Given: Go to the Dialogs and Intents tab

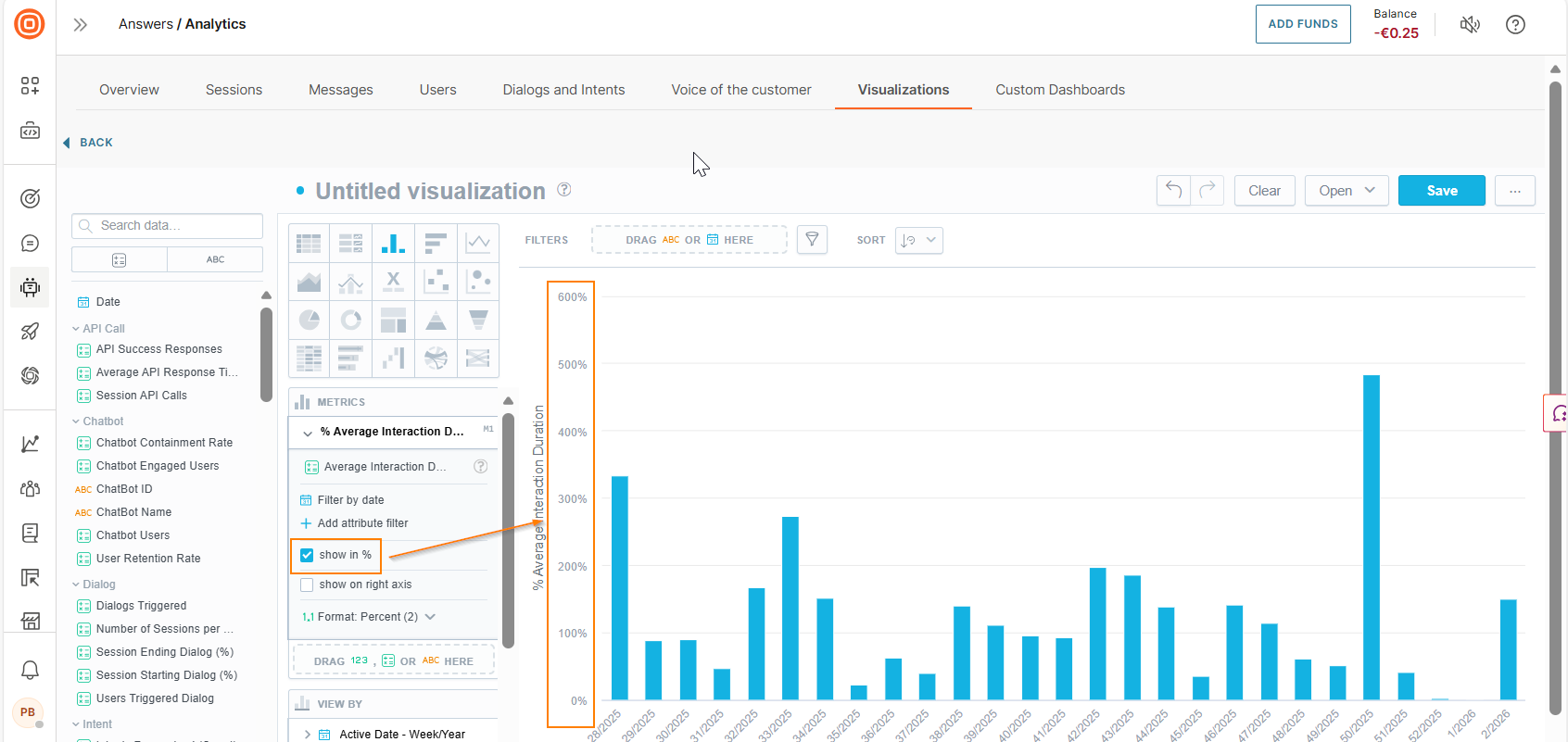Looking at the screenshot, I should pos(563,90).
